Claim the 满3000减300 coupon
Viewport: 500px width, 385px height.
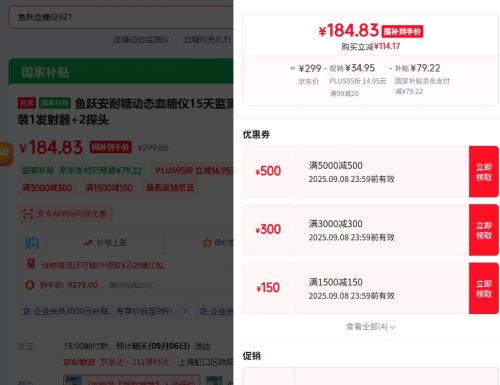click(484, 230)
